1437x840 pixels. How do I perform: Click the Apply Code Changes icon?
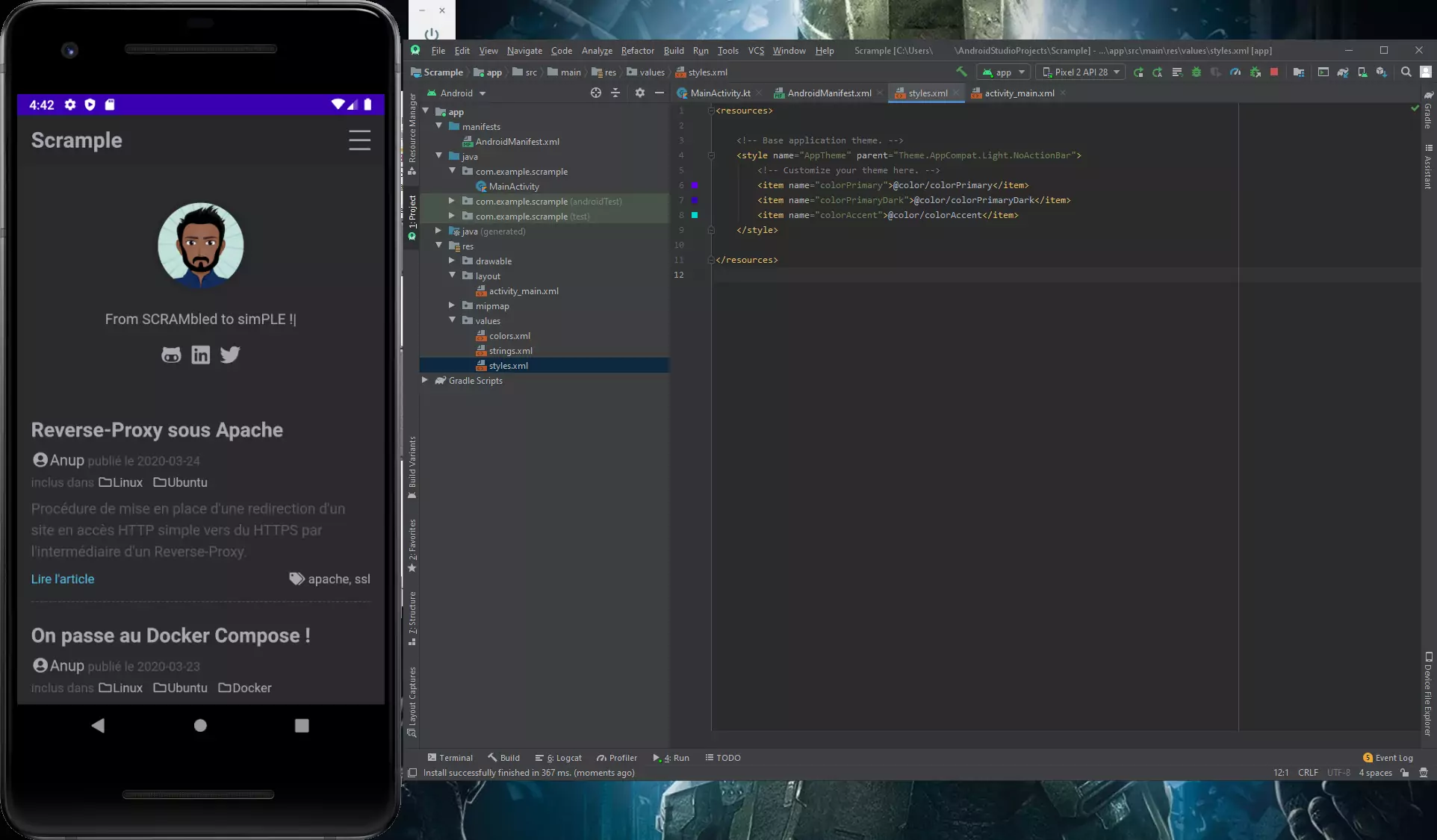[1177, 72]
